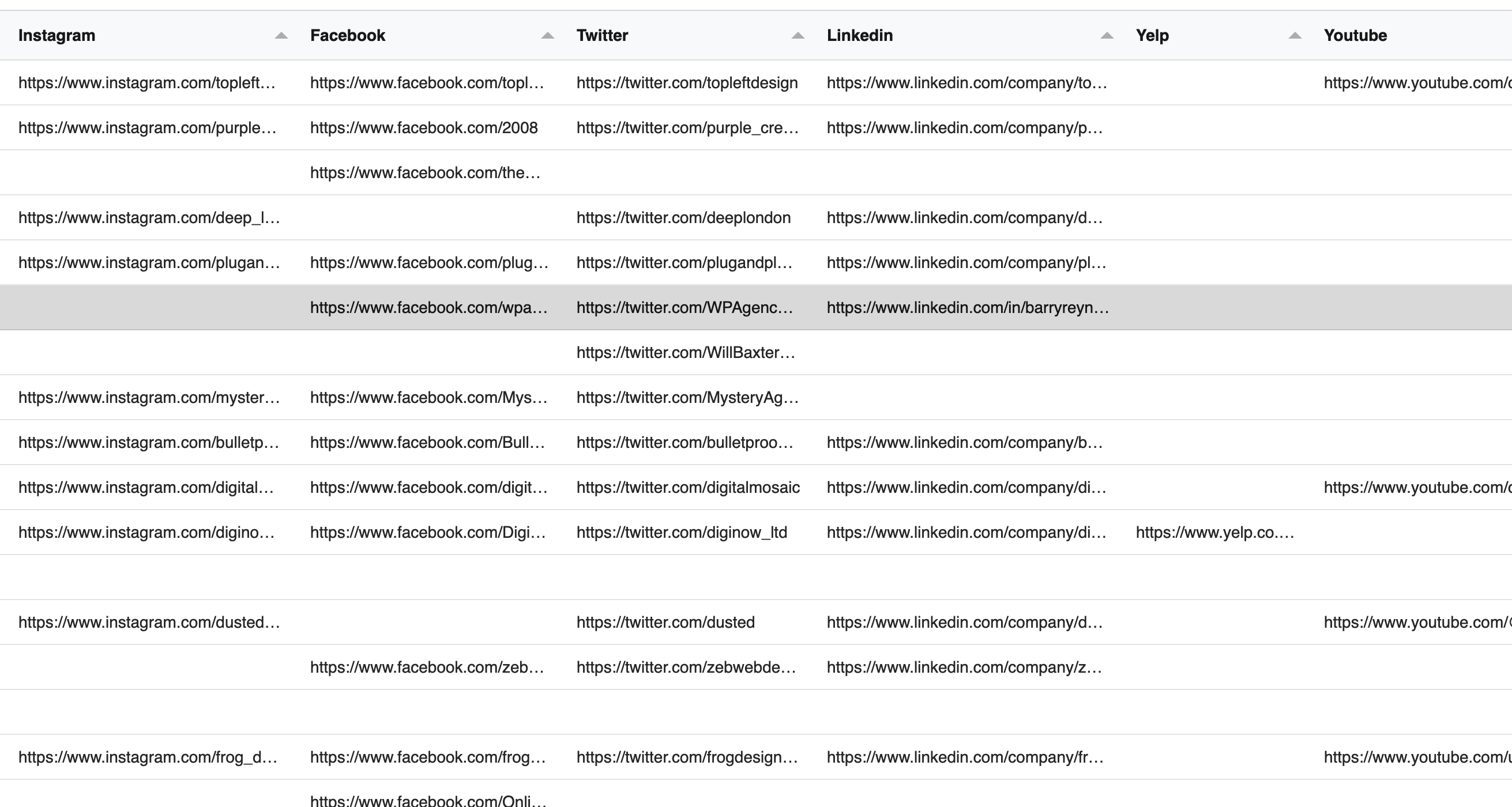Select Linkedin cell in the deeplondon row

(964, 218)
